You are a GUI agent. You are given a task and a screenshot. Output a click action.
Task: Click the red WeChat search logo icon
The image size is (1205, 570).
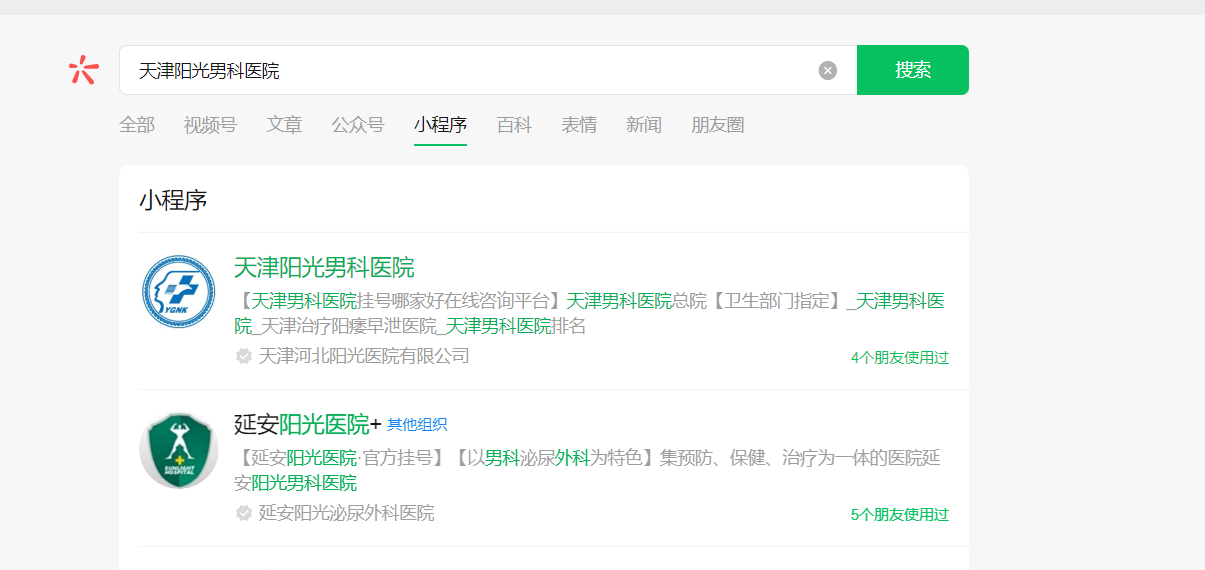pos(84,69)
